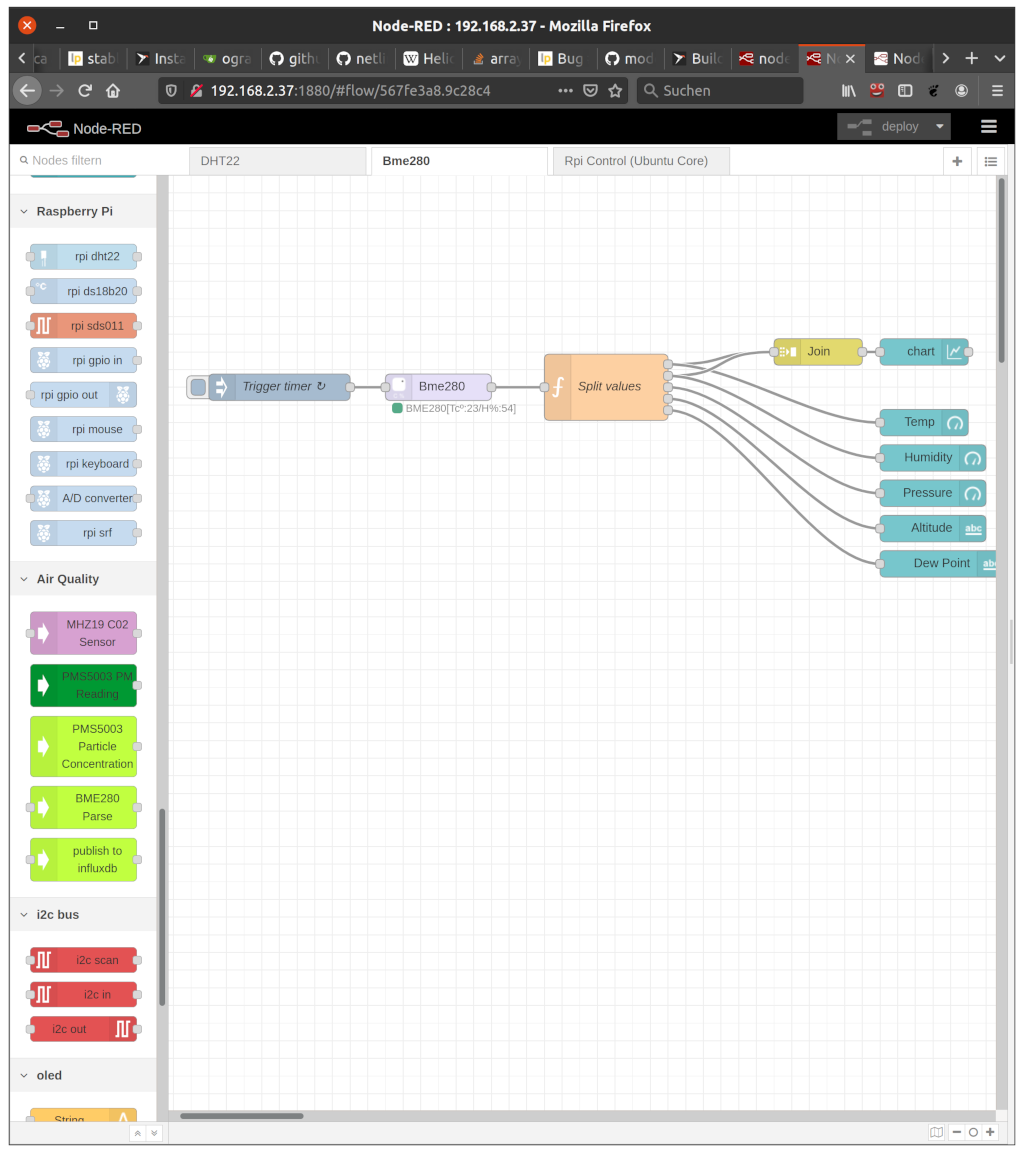The image size is (1024, 1154).
Task: Collapse all palette categories button
Action: 138,1133
